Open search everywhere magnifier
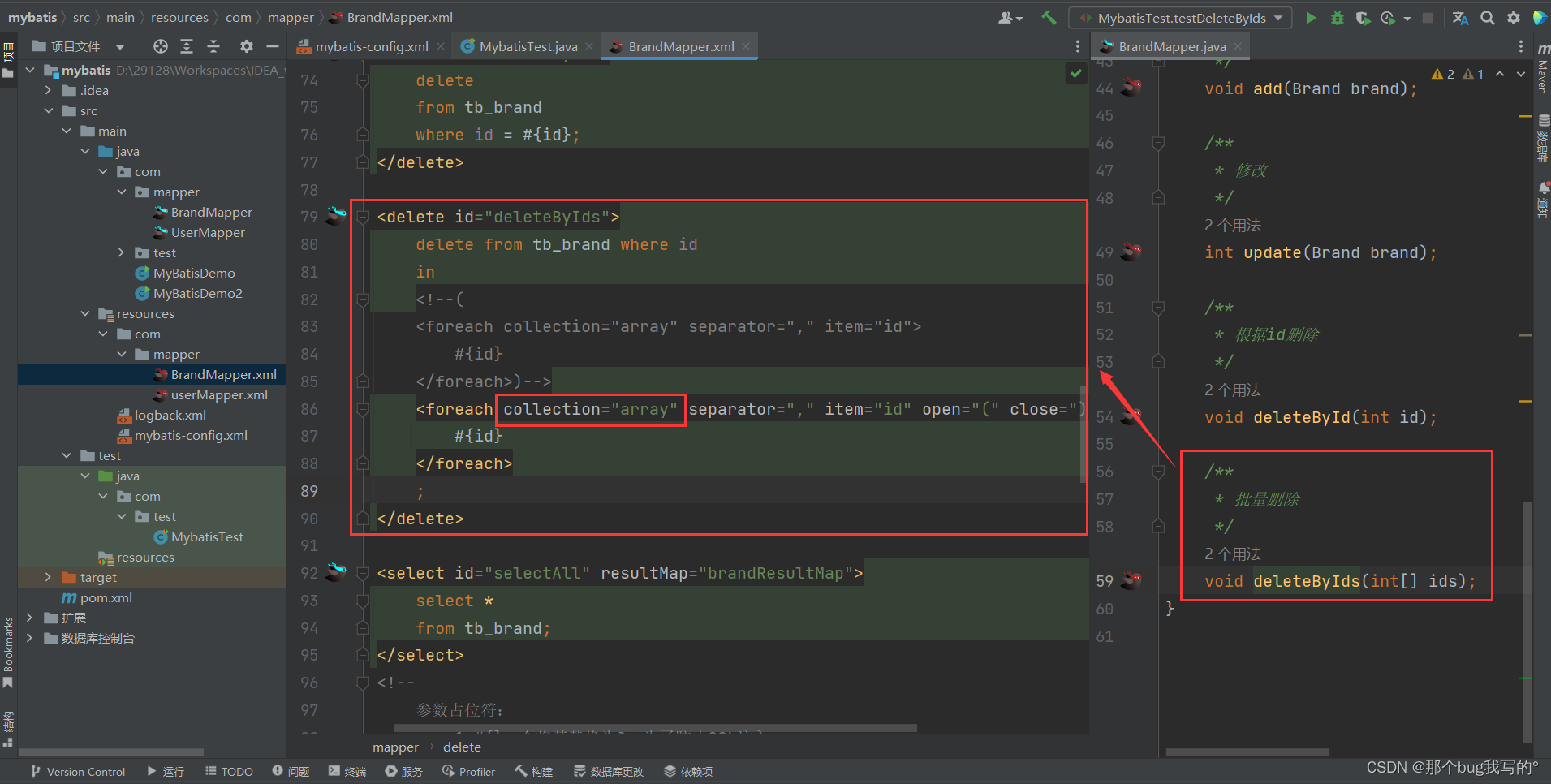This screenshot has width=1551, height=784. 1487,18
